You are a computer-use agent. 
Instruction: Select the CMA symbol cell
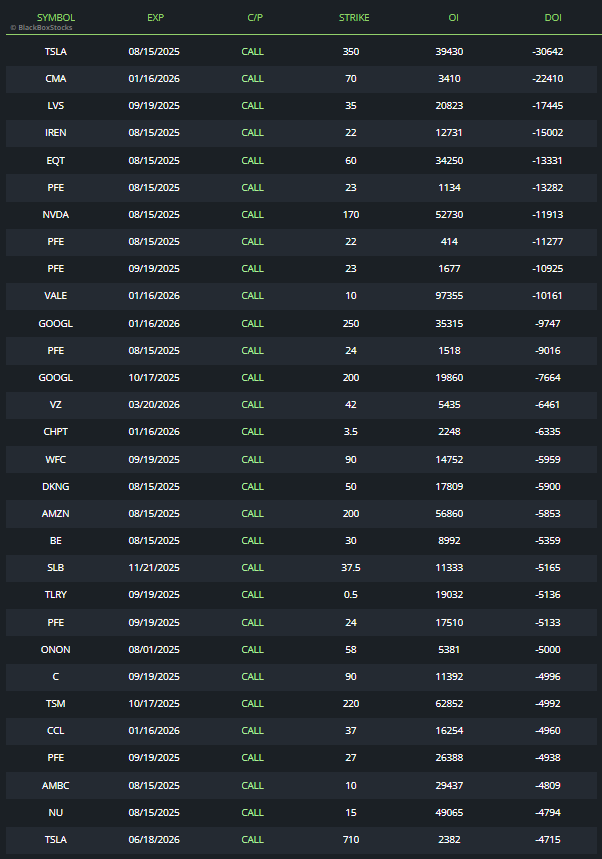56,78
